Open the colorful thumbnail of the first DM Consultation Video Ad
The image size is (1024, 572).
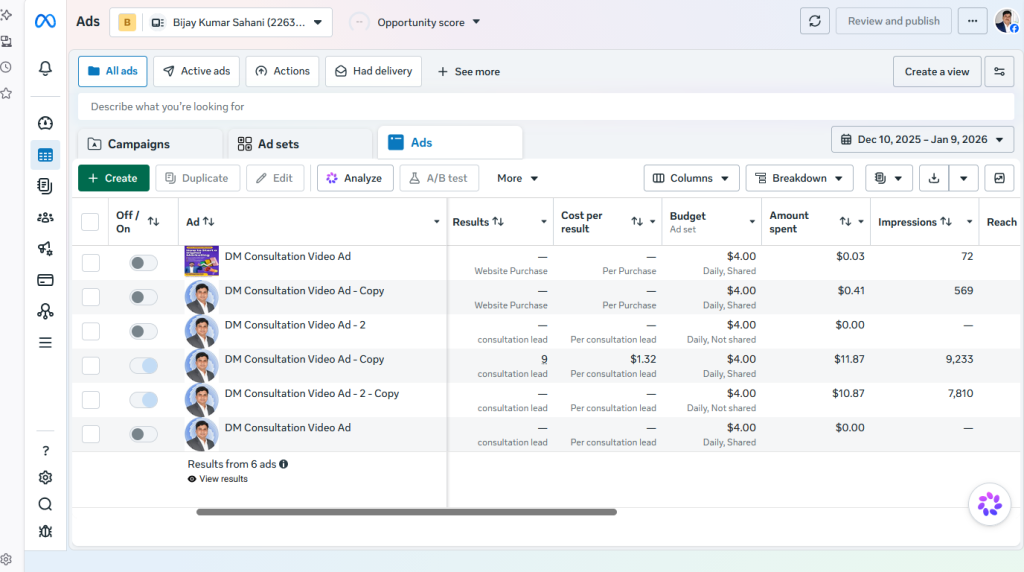click(x=202, y=261)
